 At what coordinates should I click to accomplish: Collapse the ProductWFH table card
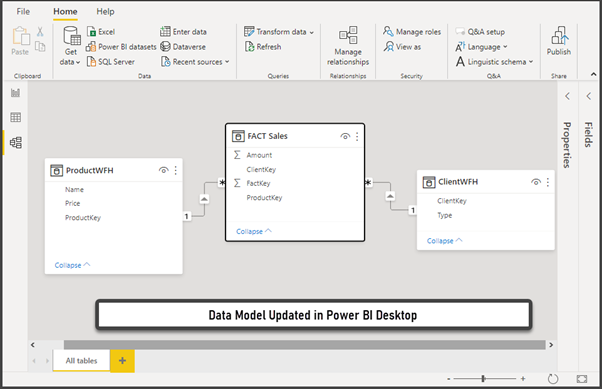(72, 265)
